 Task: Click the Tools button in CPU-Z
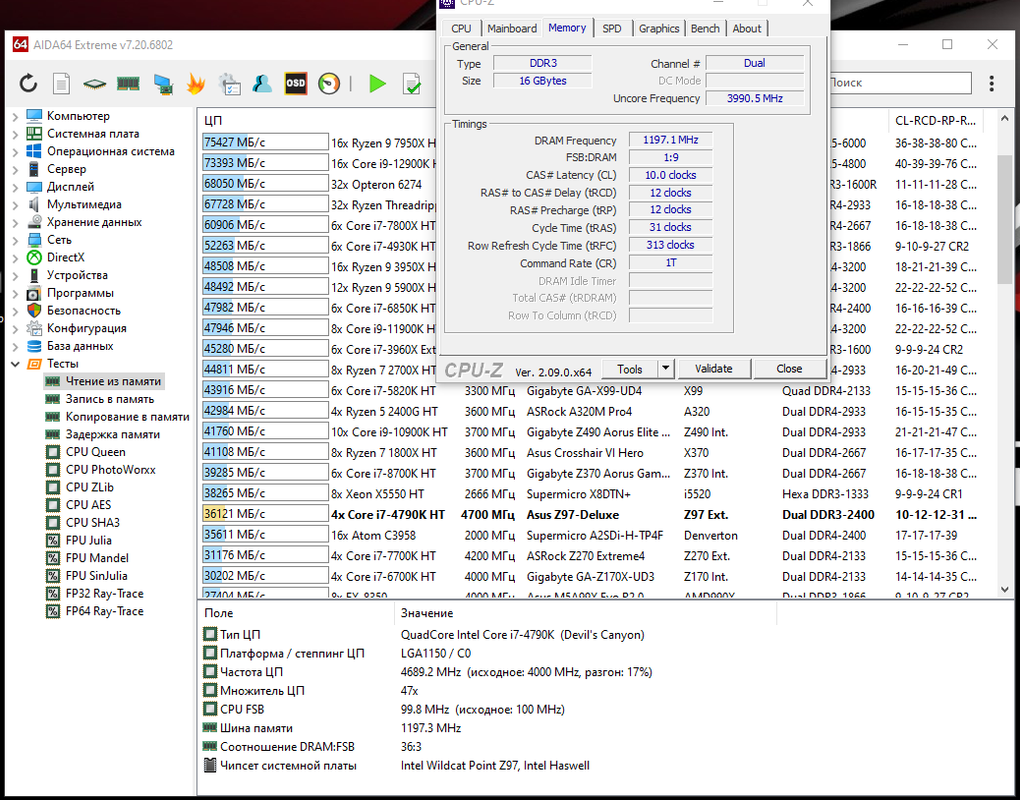[x=630, y=369]
